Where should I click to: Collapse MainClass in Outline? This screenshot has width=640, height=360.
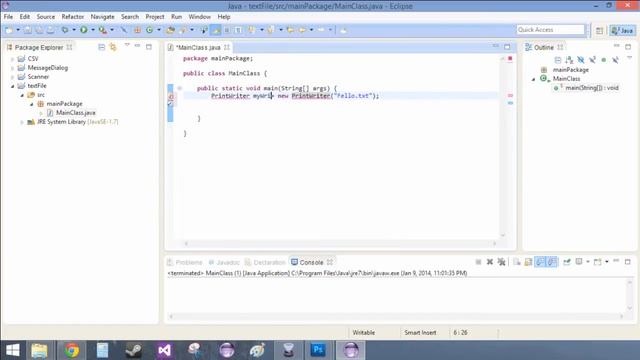533,79
